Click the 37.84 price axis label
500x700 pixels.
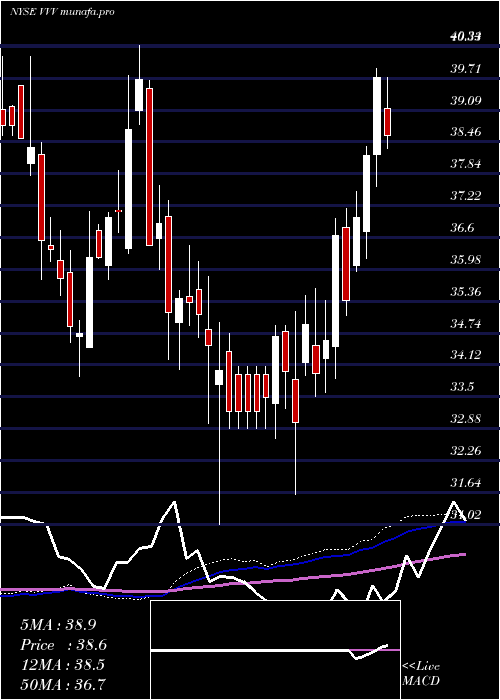pyautogui.click(x=465, y=164)
